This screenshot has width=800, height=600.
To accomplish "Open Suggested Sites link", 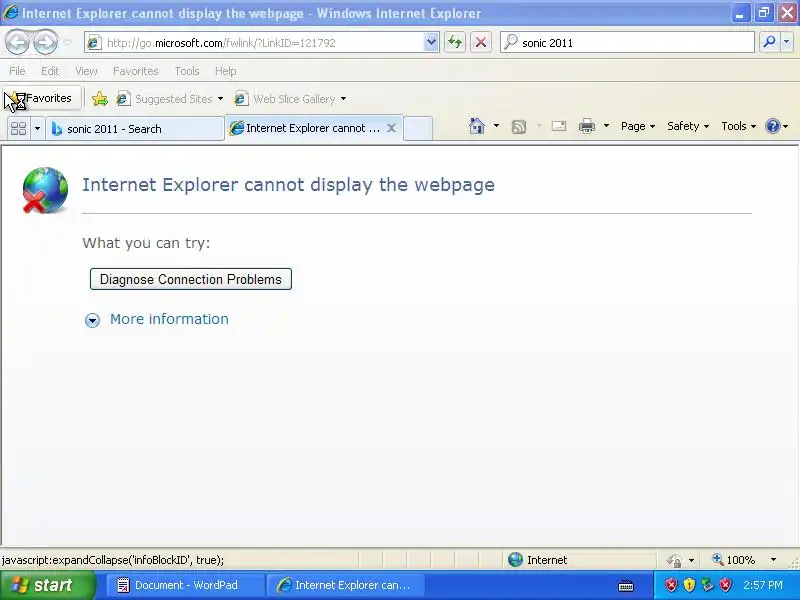I will [165, 98].
